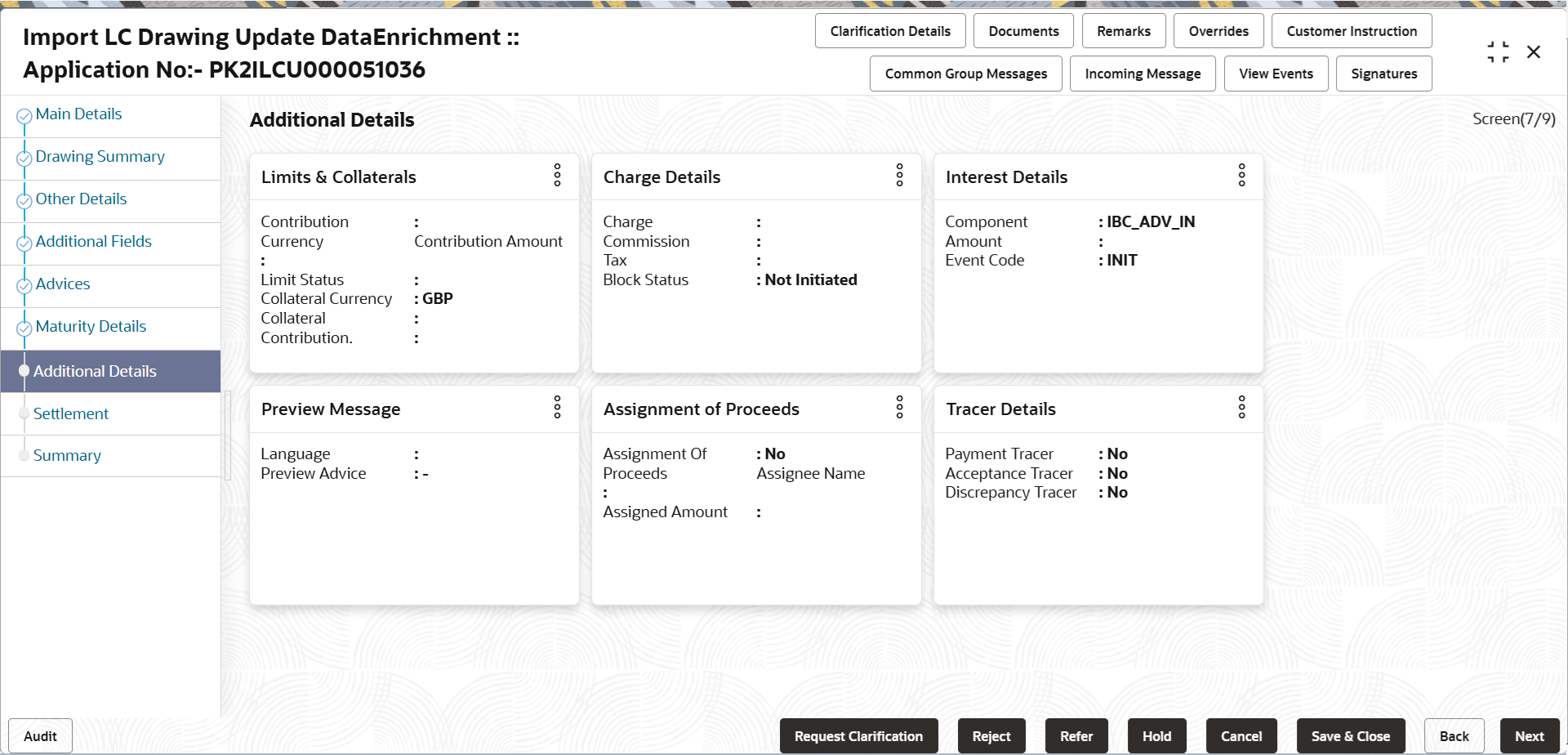1568x755 pixels.
Task: Click the Audit button
Action: pos(40,736)
